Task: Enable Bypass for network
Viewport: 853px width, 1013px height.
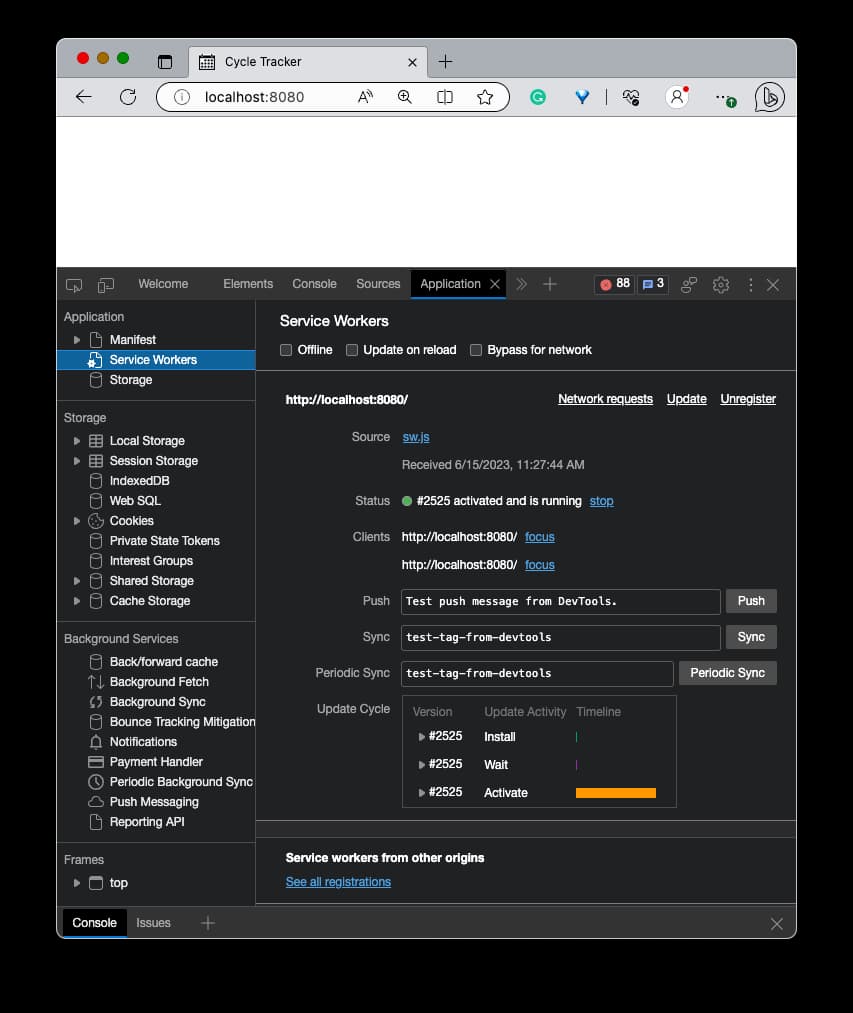Action: coord(476,350)
